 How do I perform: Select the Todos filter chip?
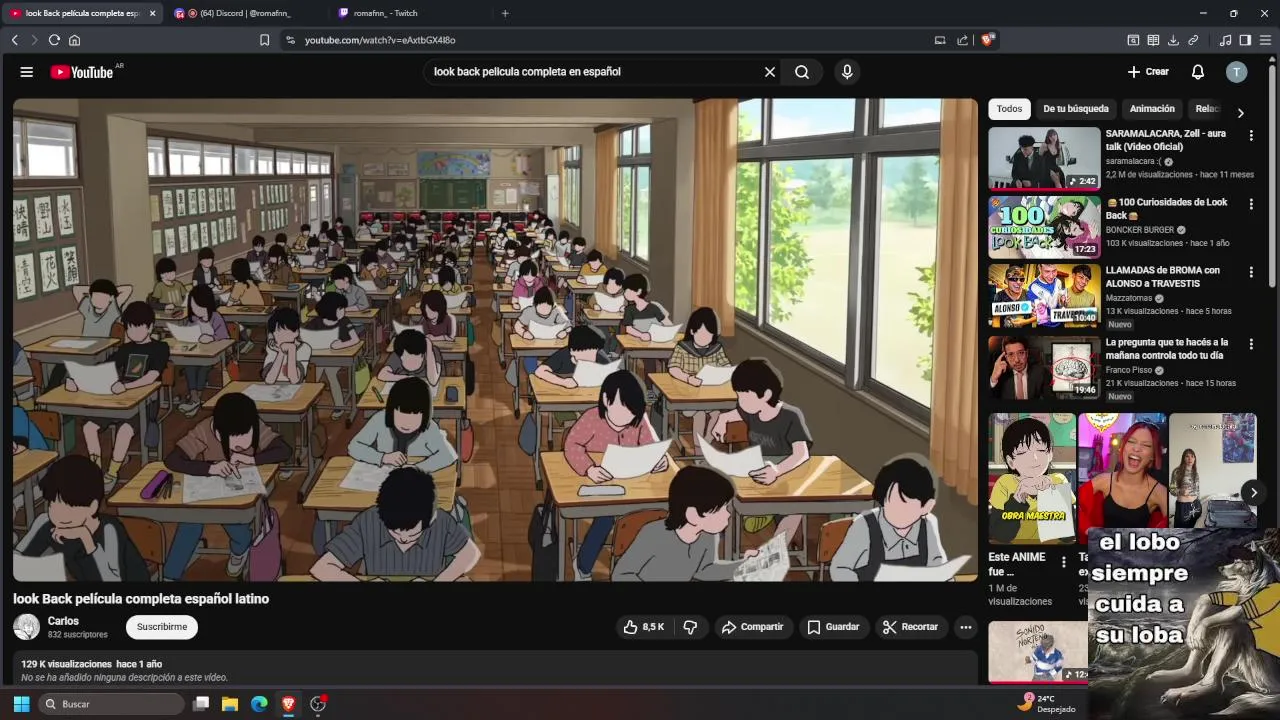(1010, 108)
